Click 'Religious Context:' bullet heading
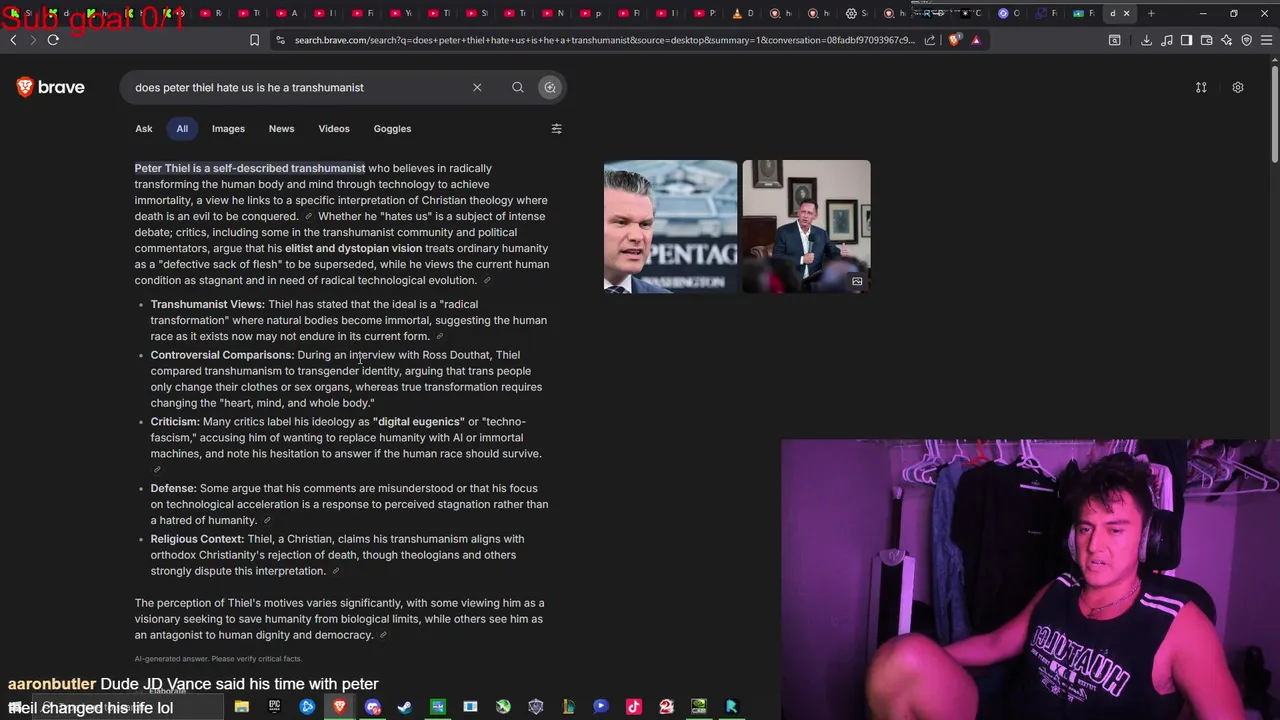 [x=197, y=539]
